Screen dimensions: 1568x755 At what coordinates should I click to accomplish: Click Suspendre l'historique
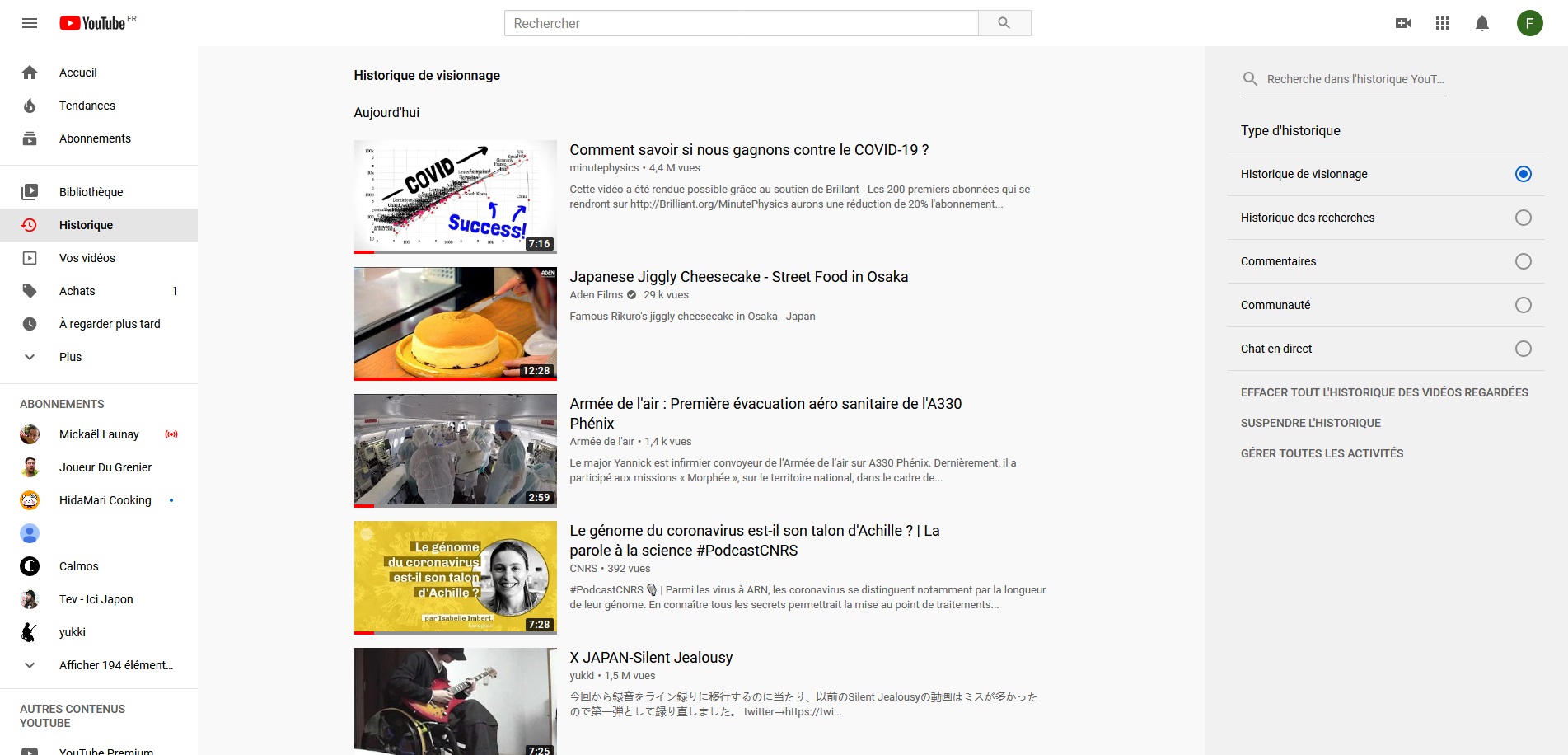1311,423
